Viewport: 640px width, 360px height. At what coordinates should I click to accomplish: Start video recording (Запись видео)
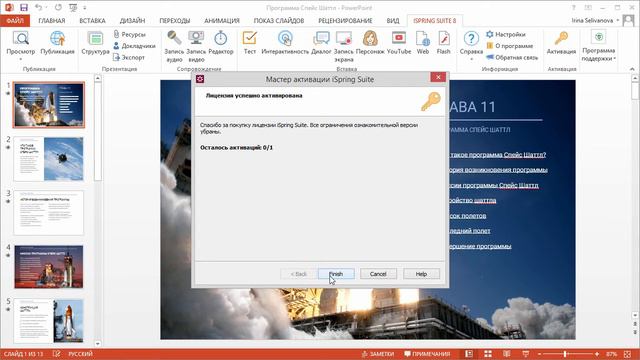(x=196, y=46)
